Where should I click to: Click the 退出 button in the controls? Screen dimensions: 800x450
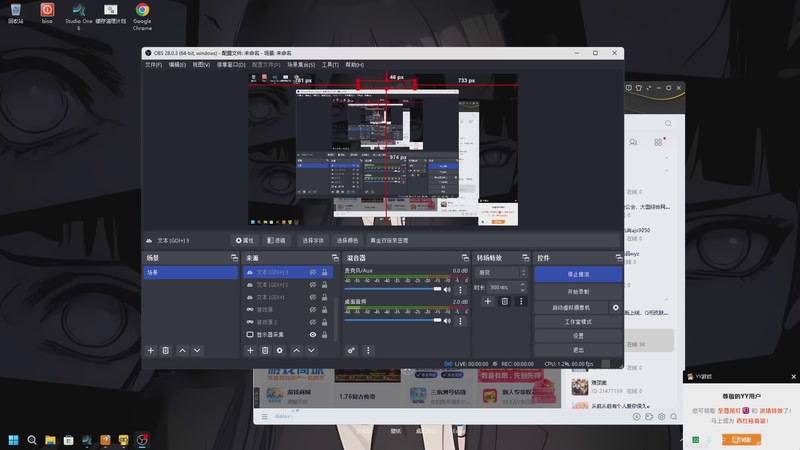click(578, 350)
